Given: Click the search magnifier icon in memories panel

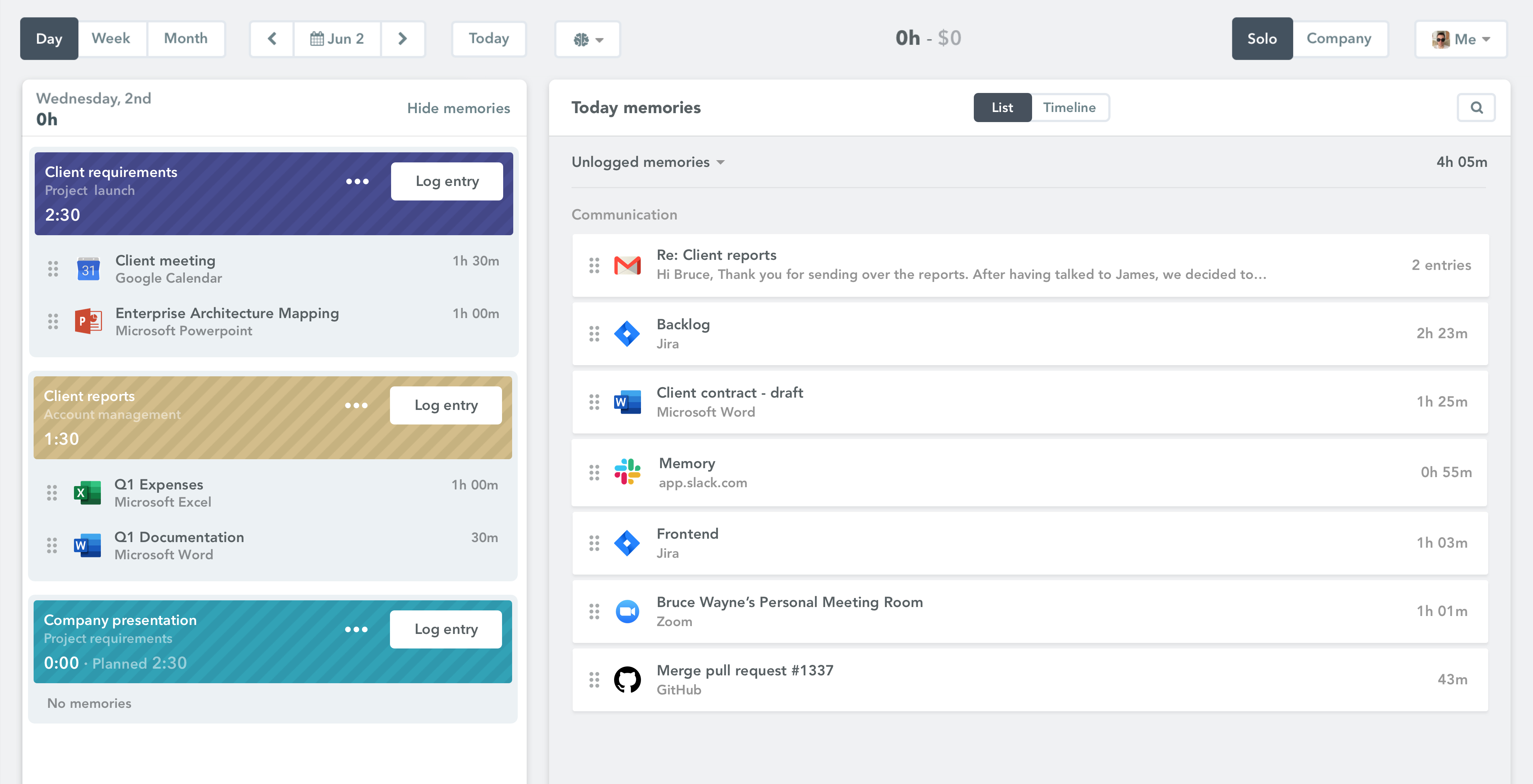Looking at the screenshot, I should (x=1476, y=108).
